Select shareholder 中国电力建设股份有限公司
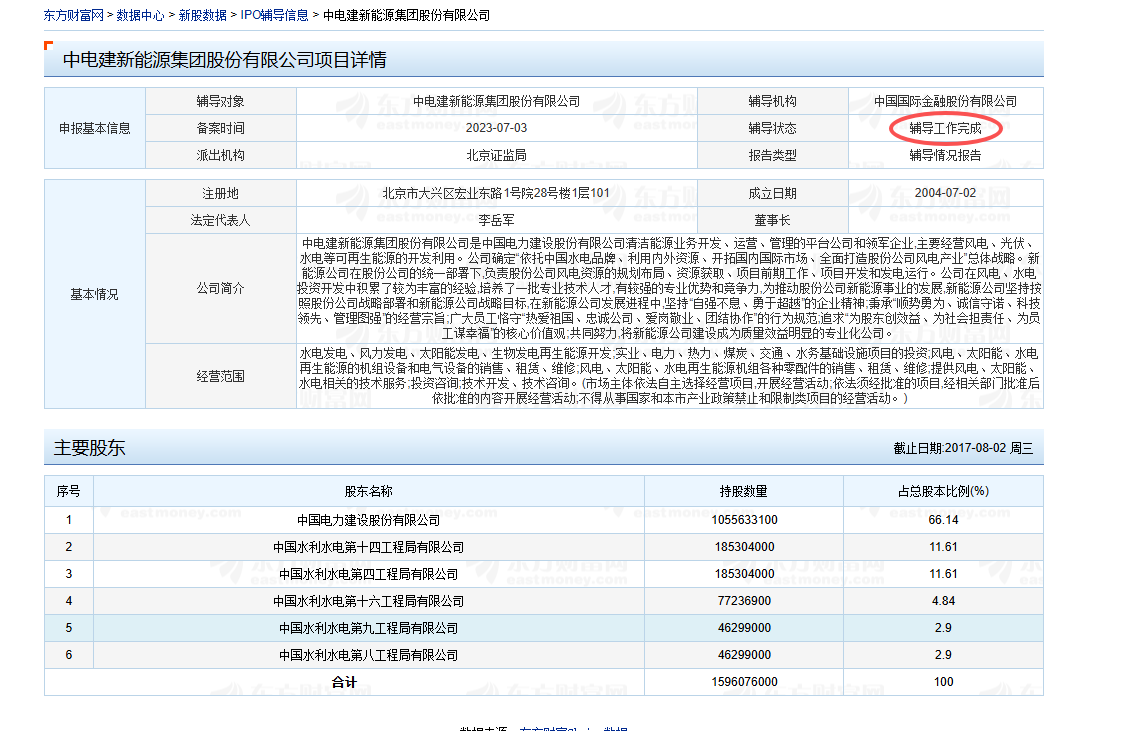 [369, 520]
